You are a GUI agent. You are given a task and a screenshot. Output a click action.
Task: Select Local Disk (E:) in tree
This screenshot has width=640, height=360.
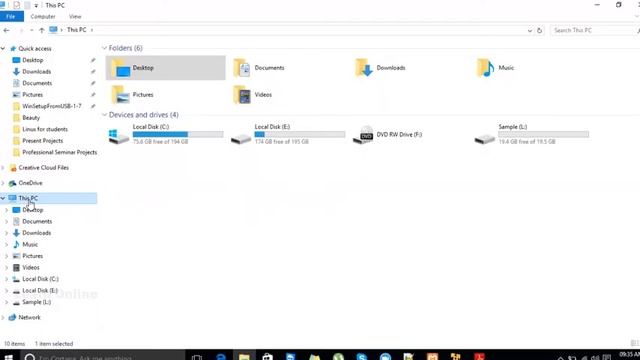40,290
